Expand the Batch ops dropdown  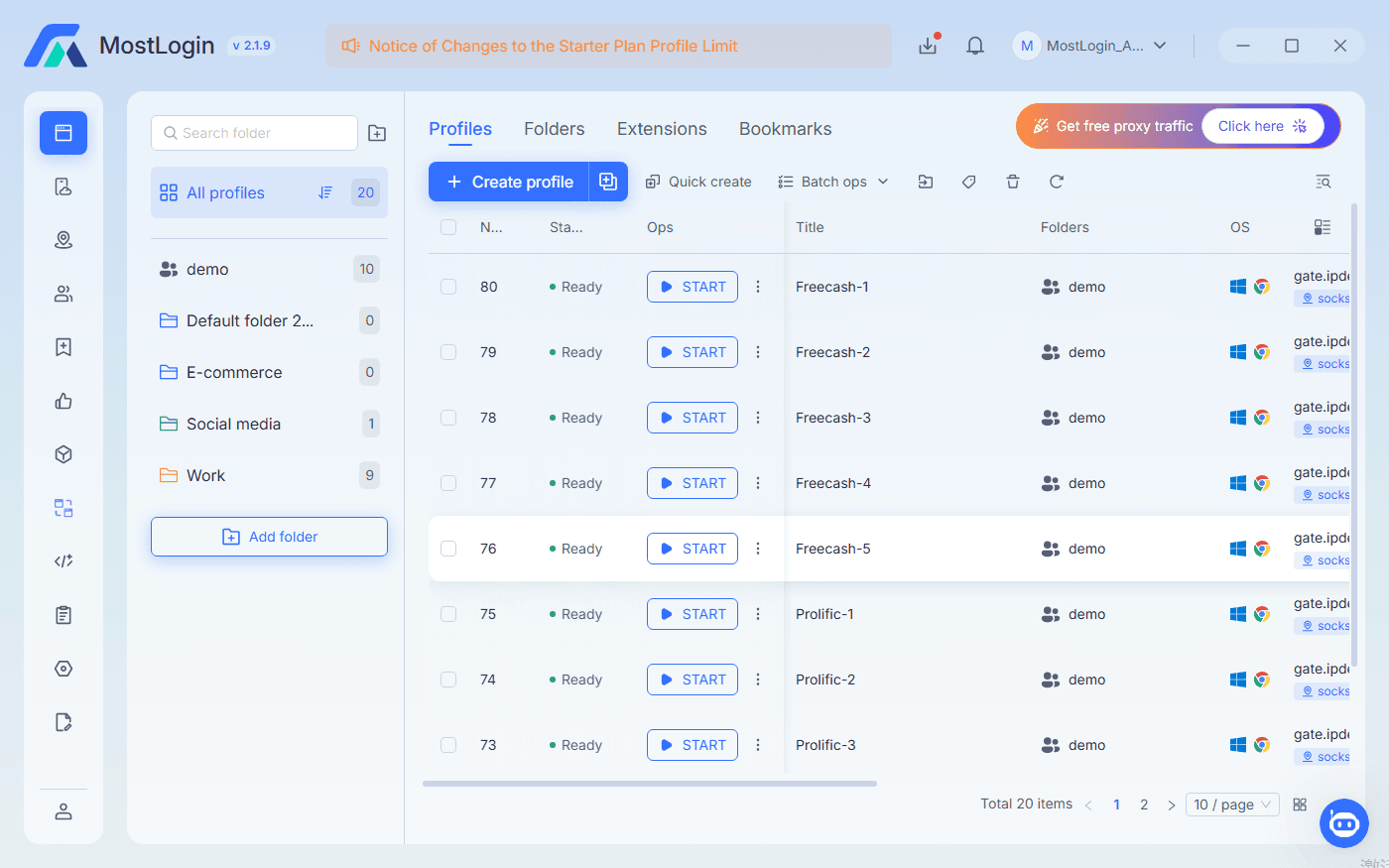(x=833, y=182)
